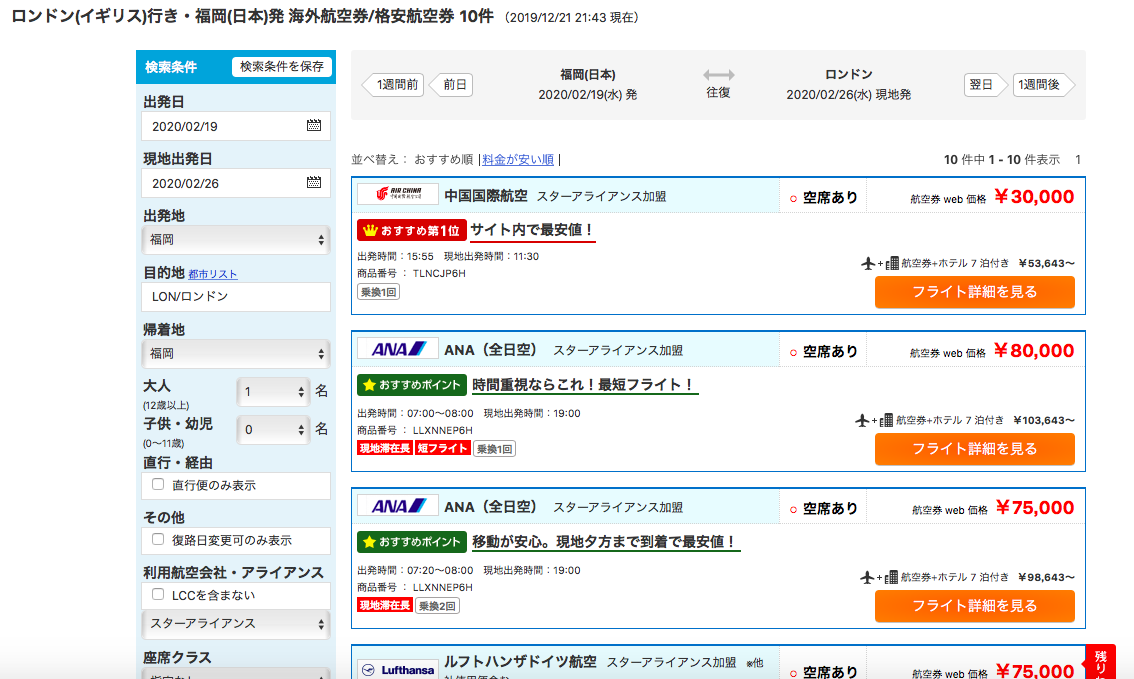The image size is (1134, 679).
Task: Go to 1週間後 dates
Action: click(1043, 85)
